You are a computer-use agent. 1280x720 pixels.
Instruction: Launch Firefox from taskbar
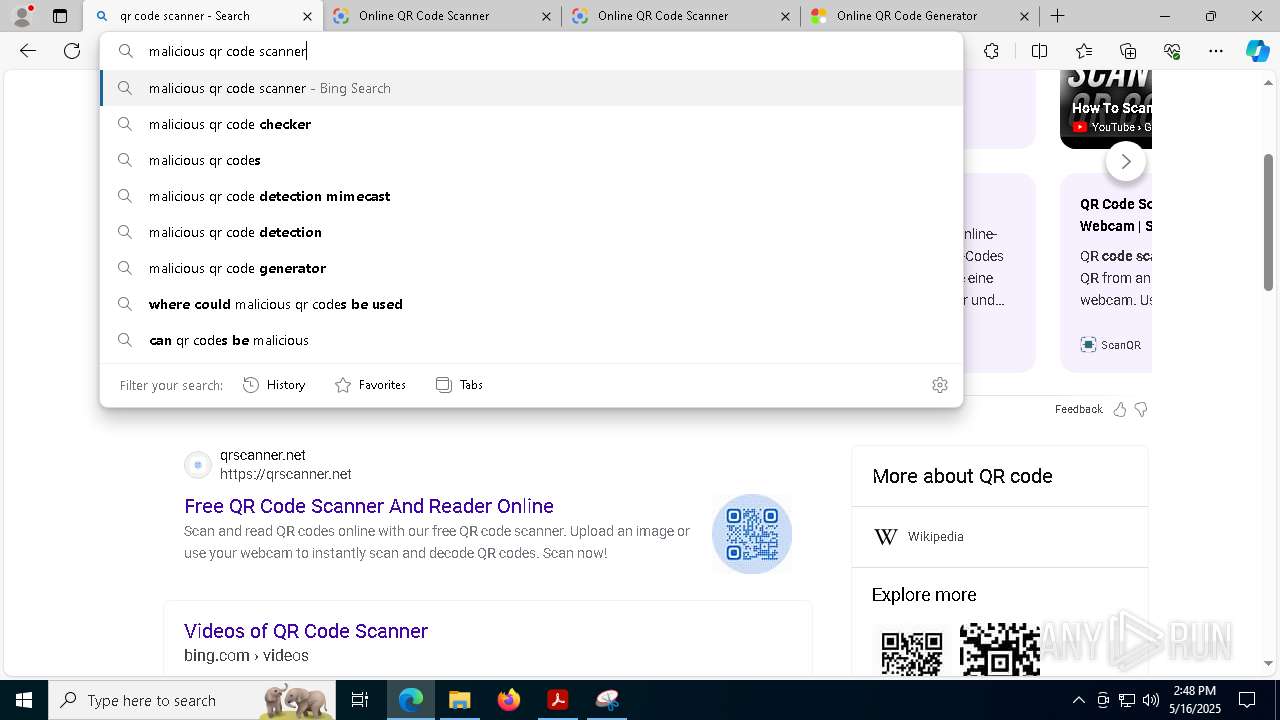click(x=508, y=700)
